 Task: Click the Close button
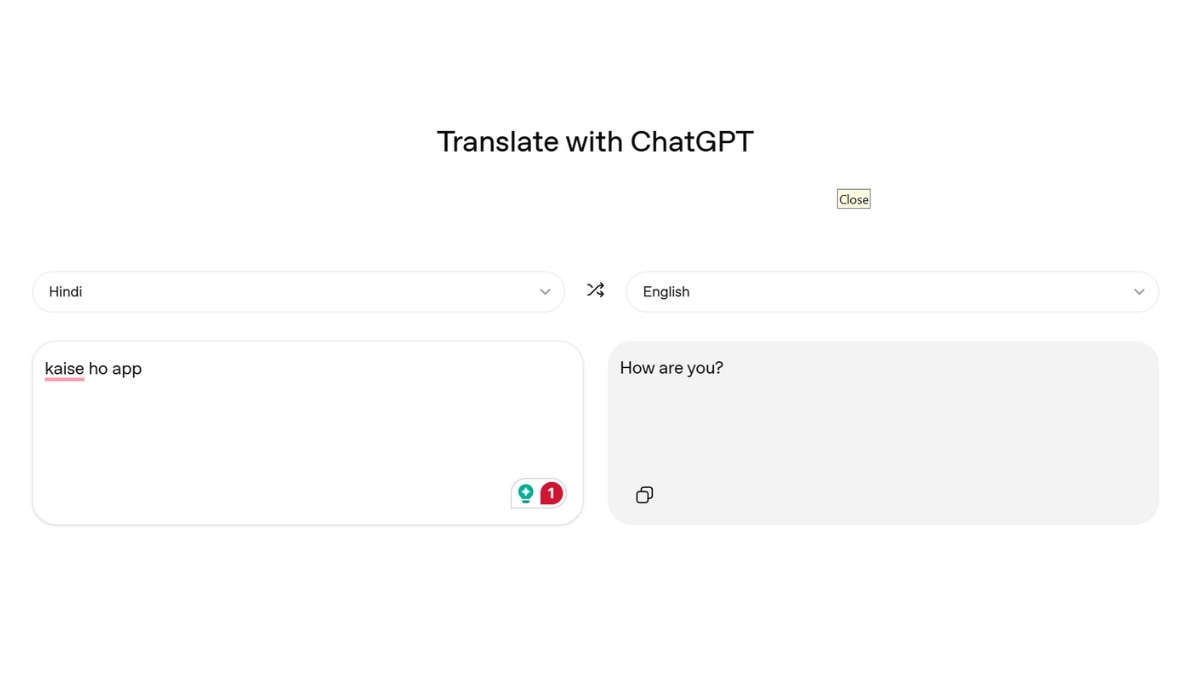click(x=853, y=198)
